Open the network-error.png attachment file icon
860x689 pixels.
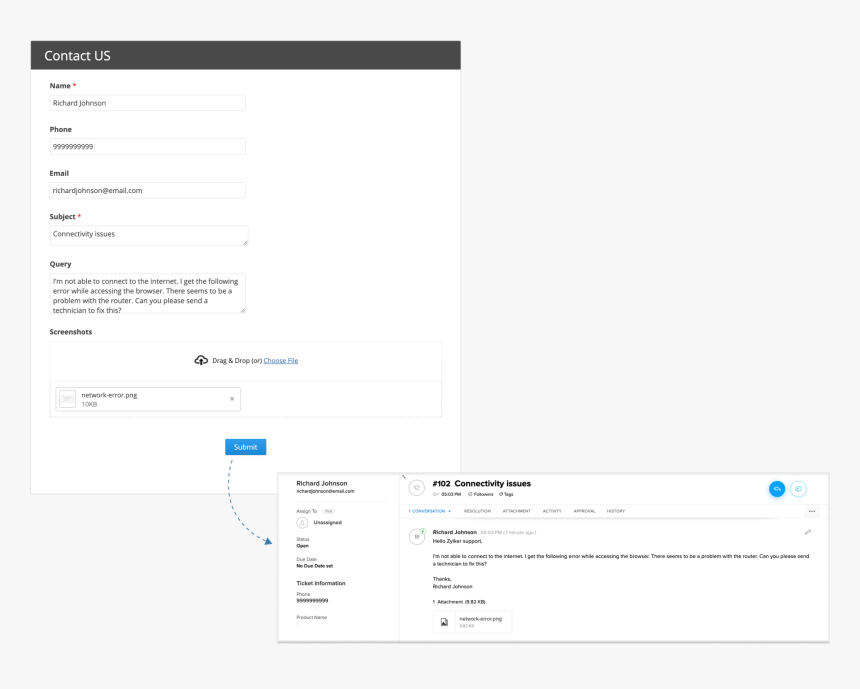[x=444, y=621]
